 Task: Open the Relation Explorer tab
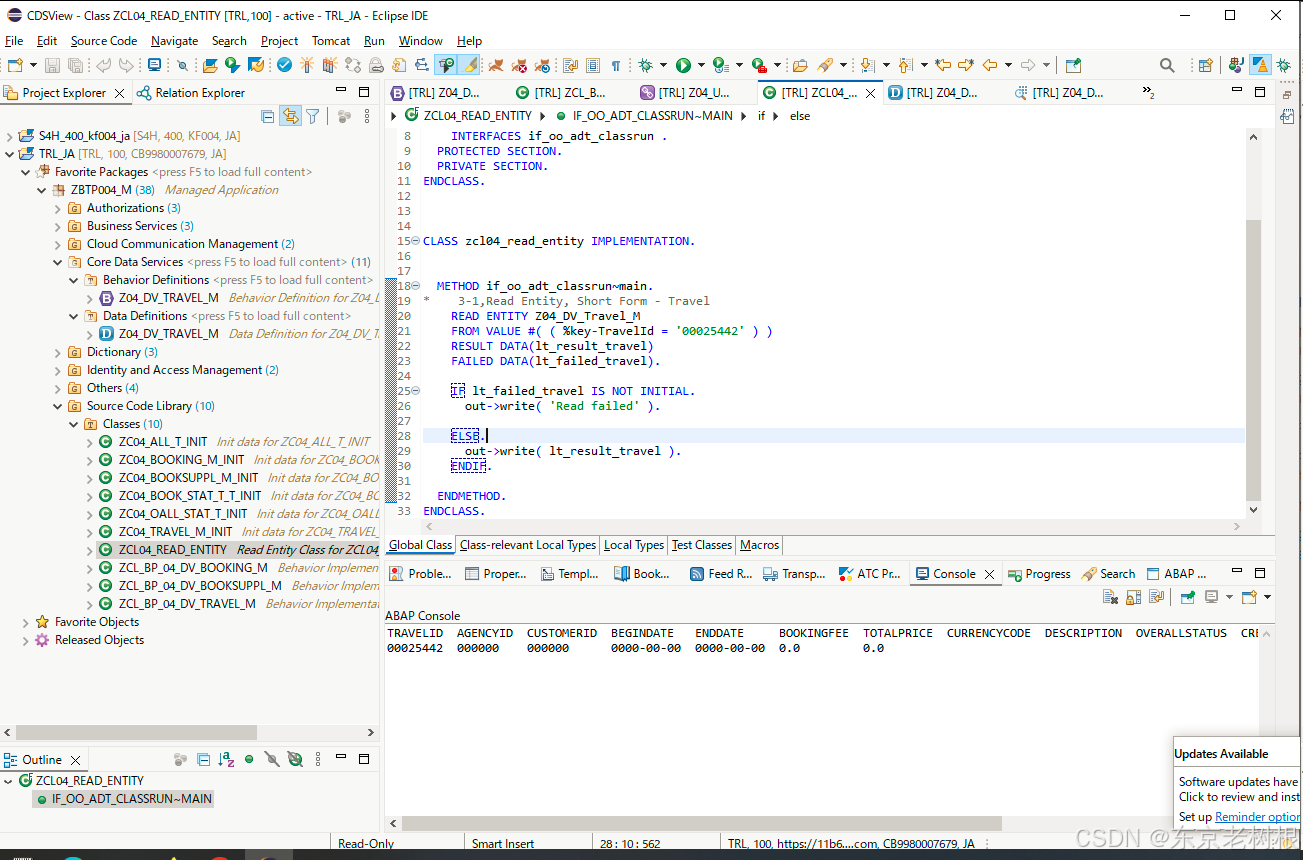[191, 93]
